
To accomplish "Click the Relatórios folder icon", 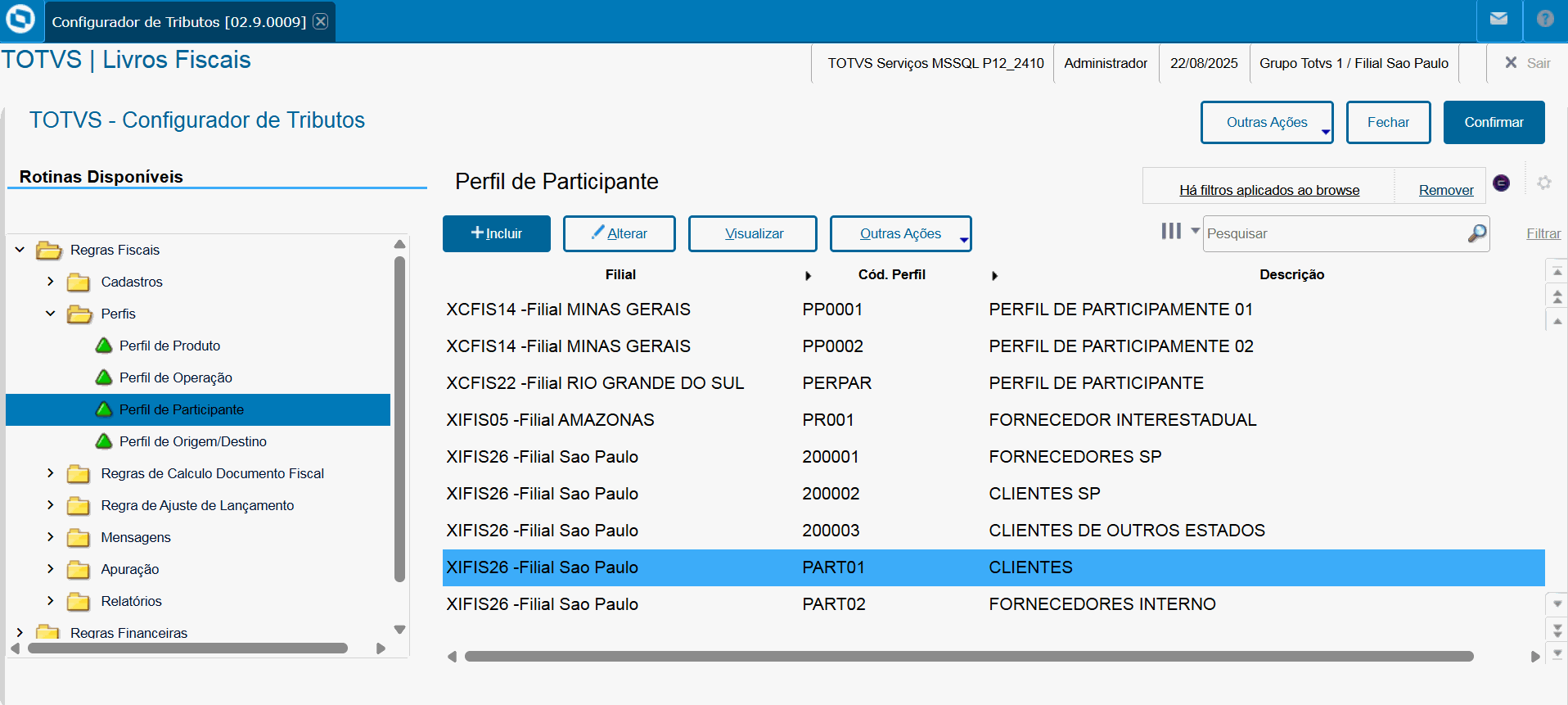I will 79,602.
